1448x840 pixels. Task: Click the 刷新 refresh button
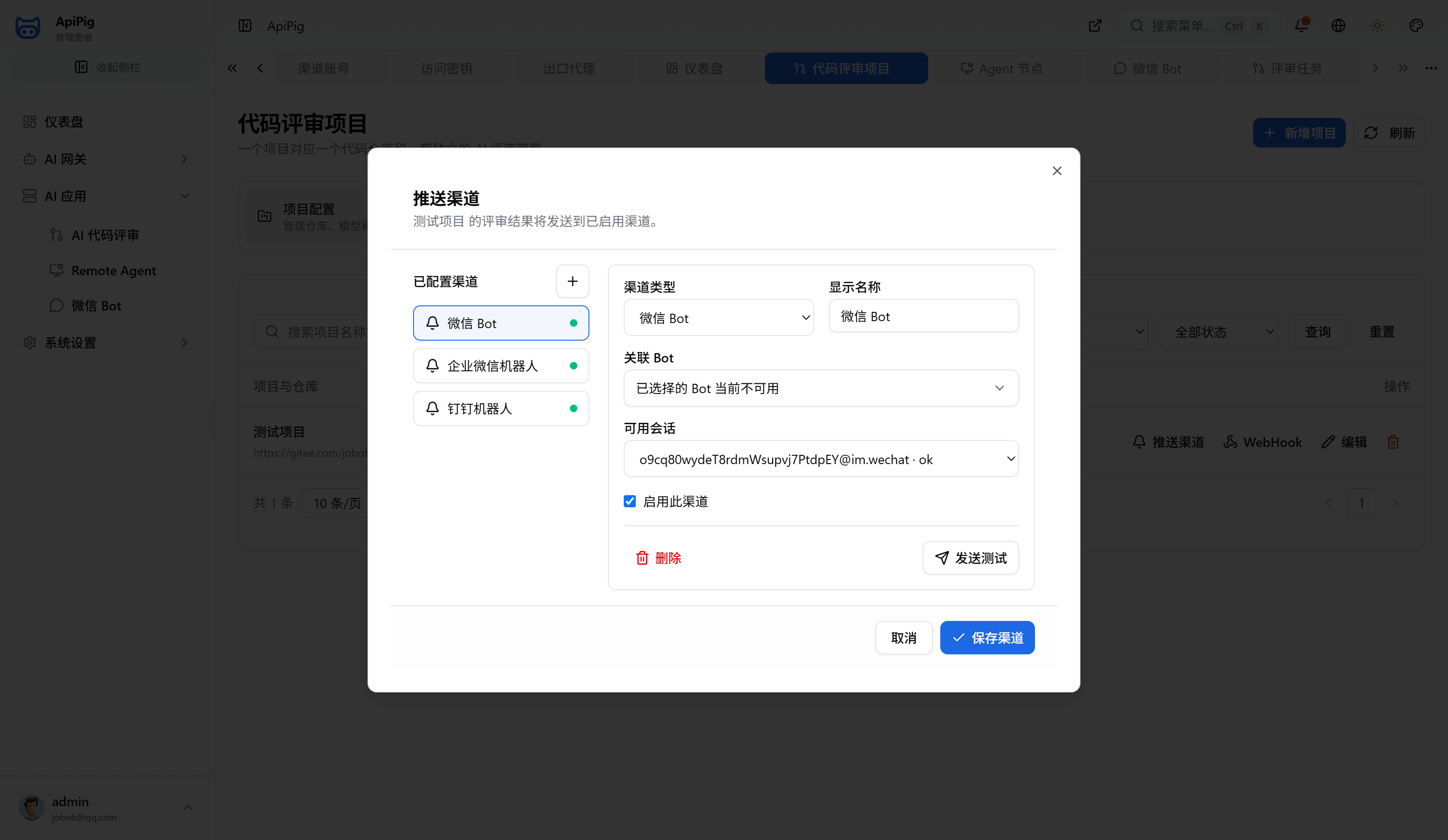(1390, 133)
